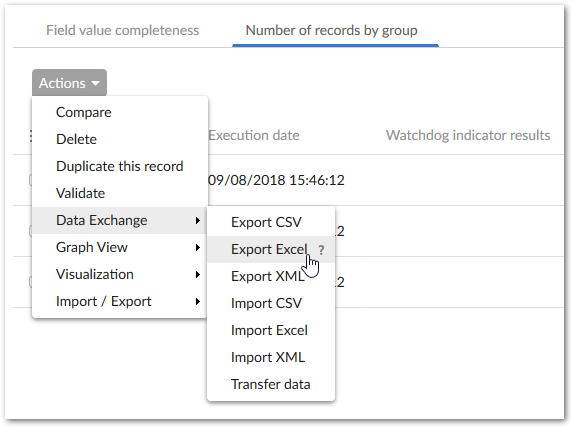Click Transfer data in the submenu
This screenshot has width=573, height=428.
pyautogui.click(x=271, y=385)
